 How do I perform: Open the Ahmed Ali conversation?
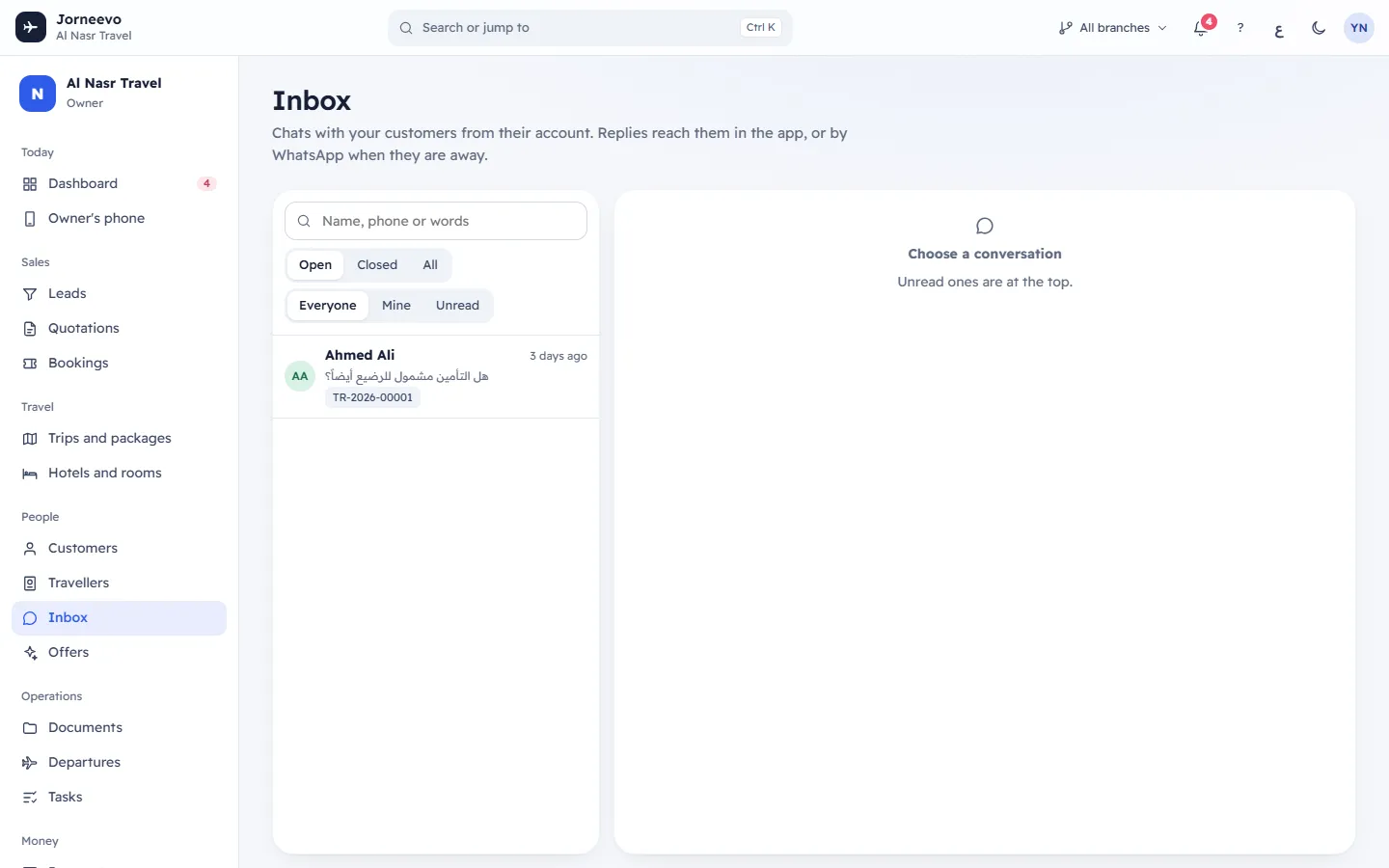(436, 376)
